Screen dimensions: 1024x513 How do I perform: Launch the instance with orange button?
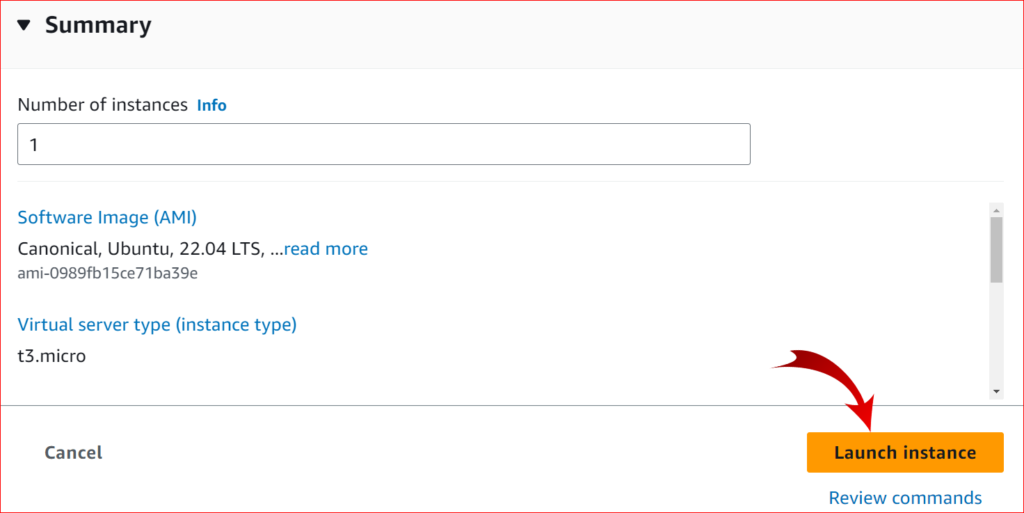905,452
